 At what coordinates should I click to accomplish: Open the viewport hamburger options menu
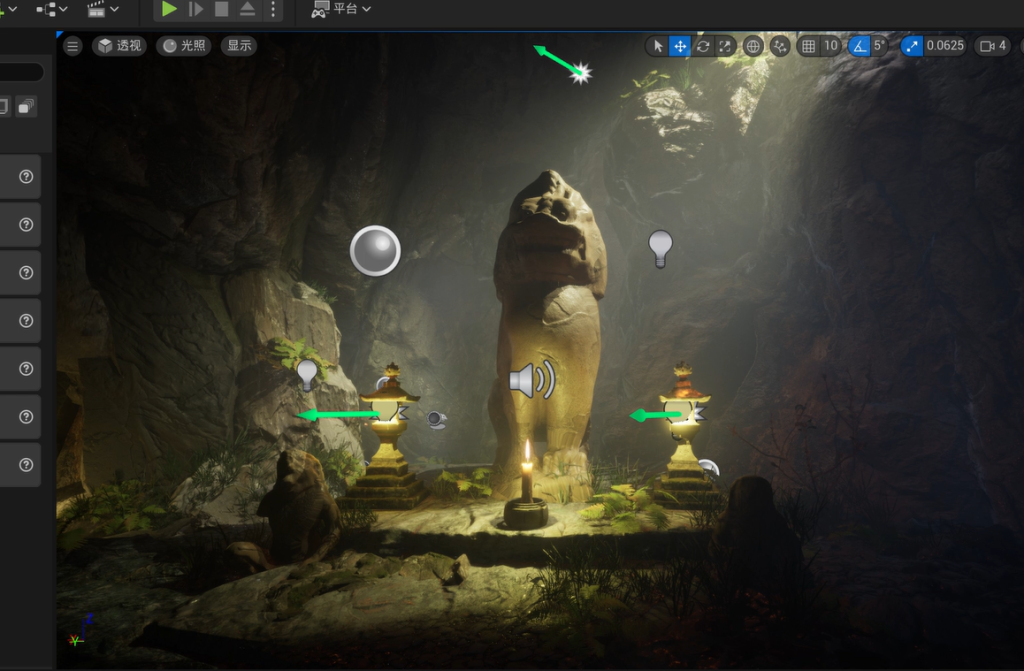(x=72, y=46)
